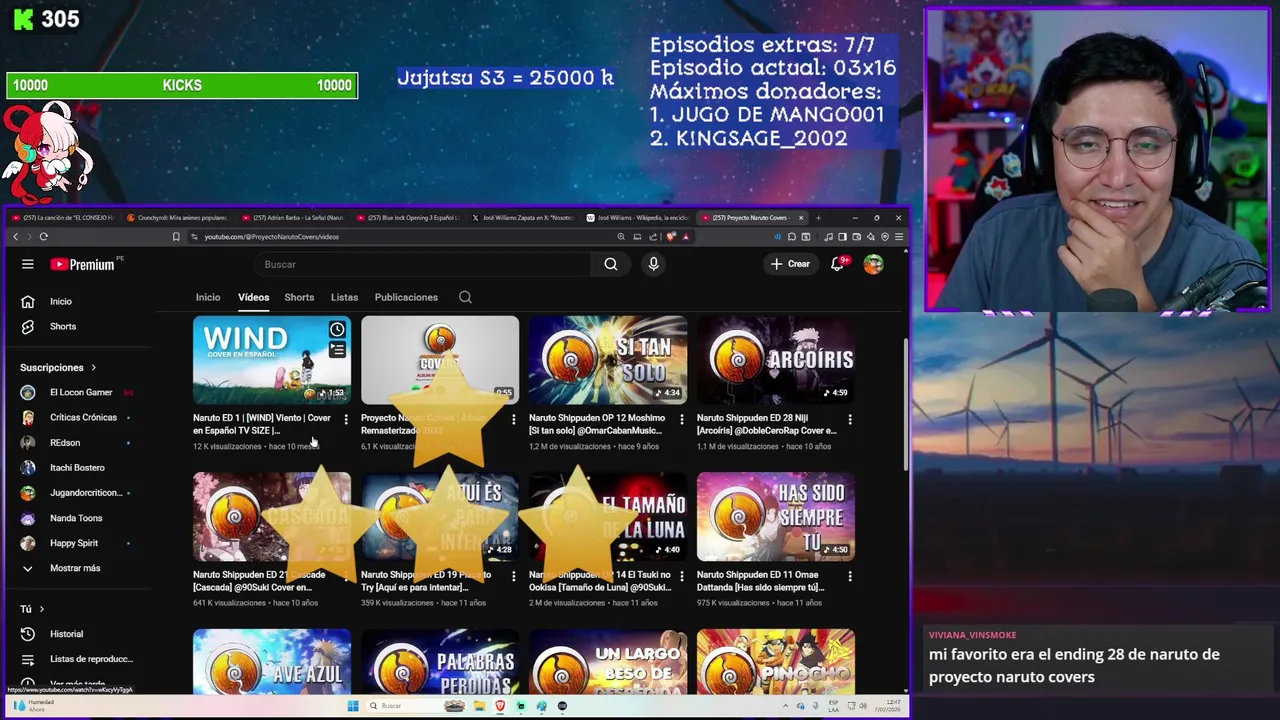Switch to Inicio channel tab
Viewport: 1280px width, 720px height.
coord(208,297)
